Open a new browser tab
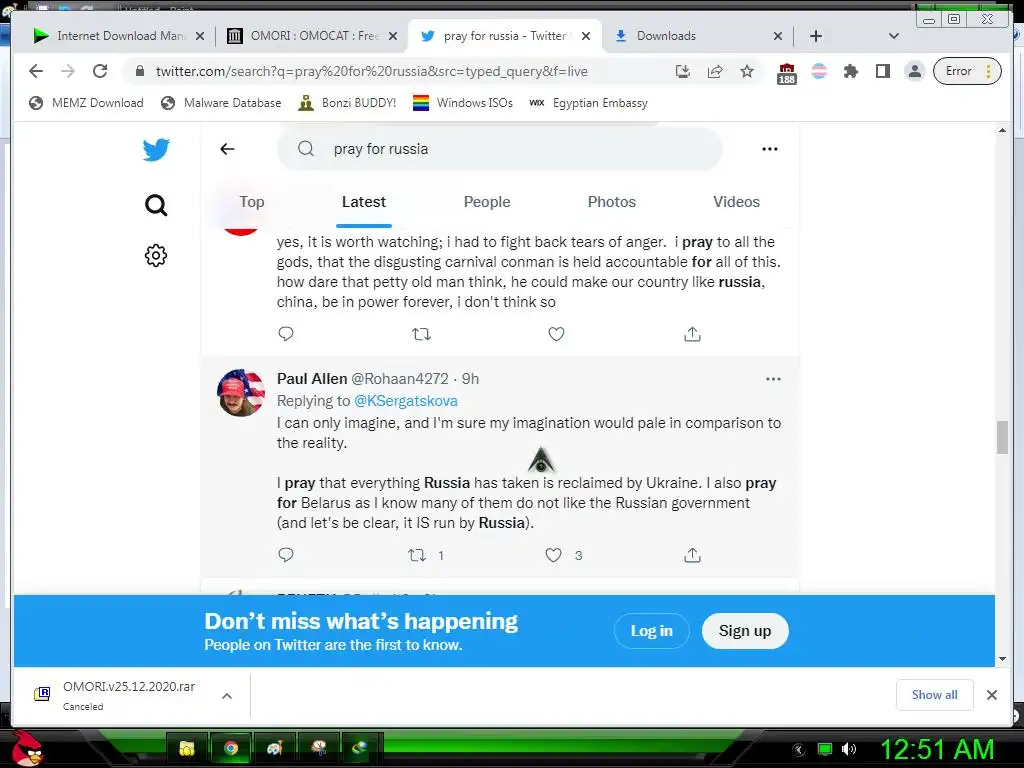 (x=816, y=36)
